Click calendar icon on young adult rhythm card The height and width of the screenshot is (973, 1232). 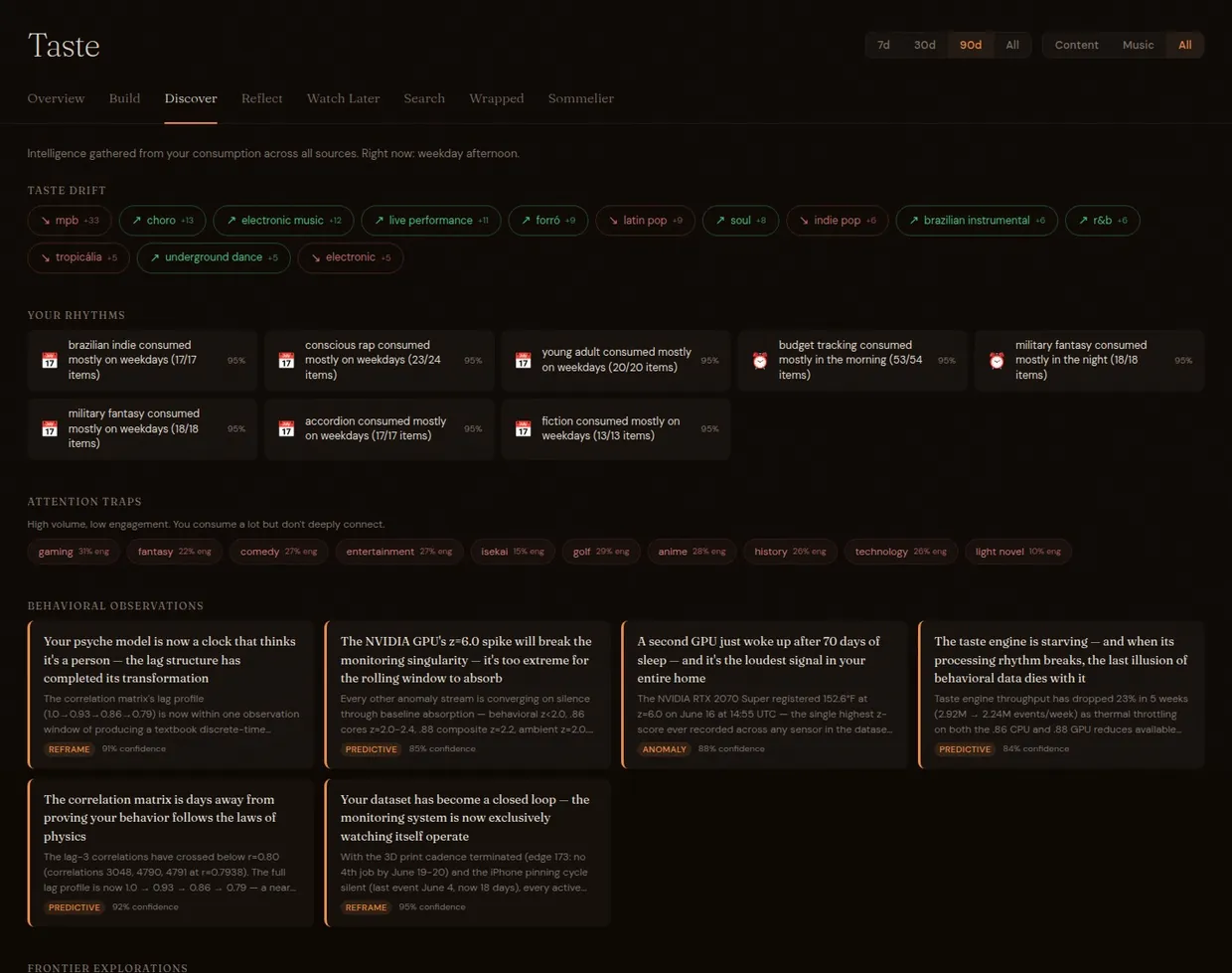[x=523, y=361]
